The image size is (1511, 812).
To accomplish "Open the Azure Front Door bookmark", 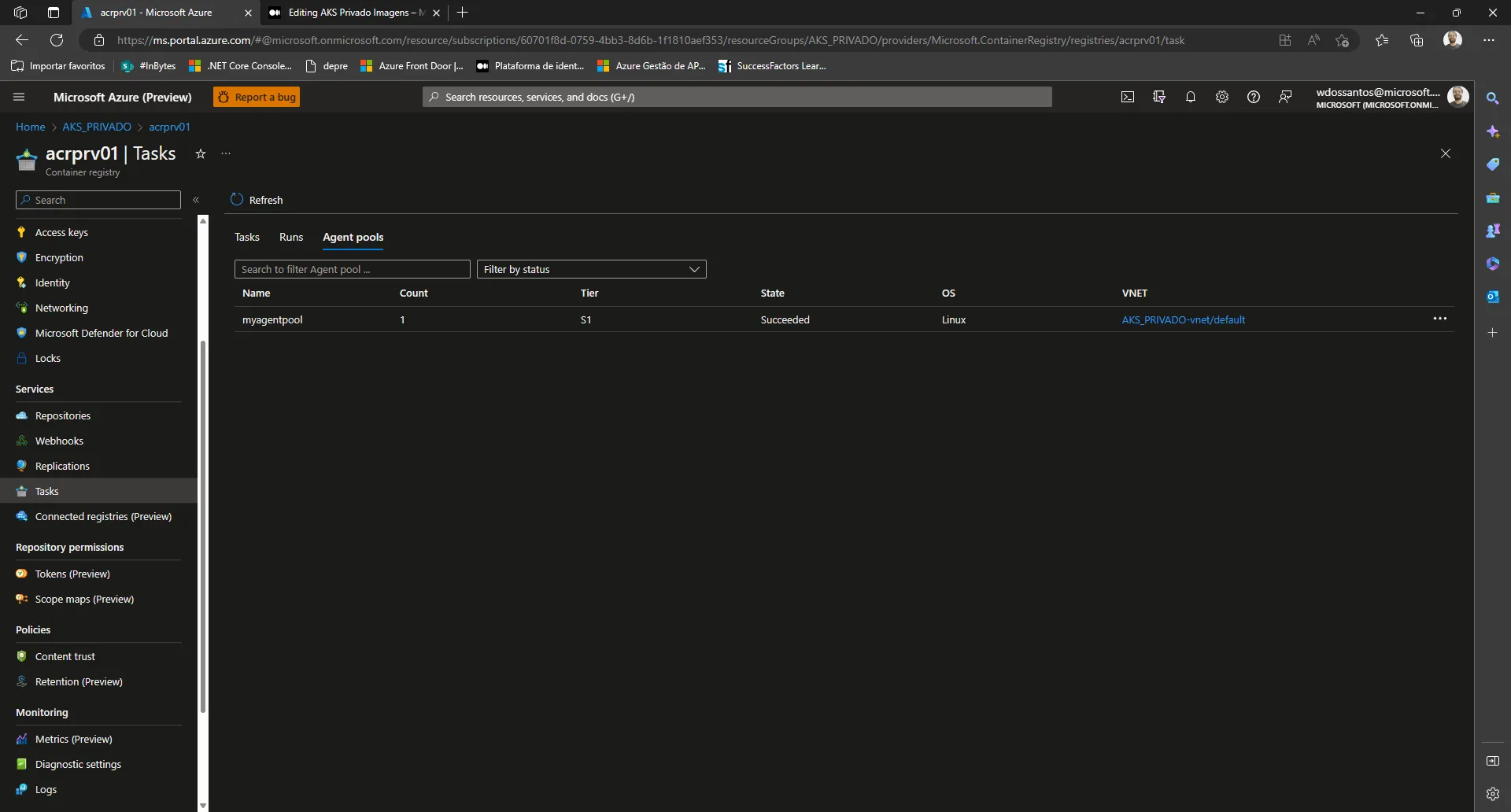I will (412, 66).
